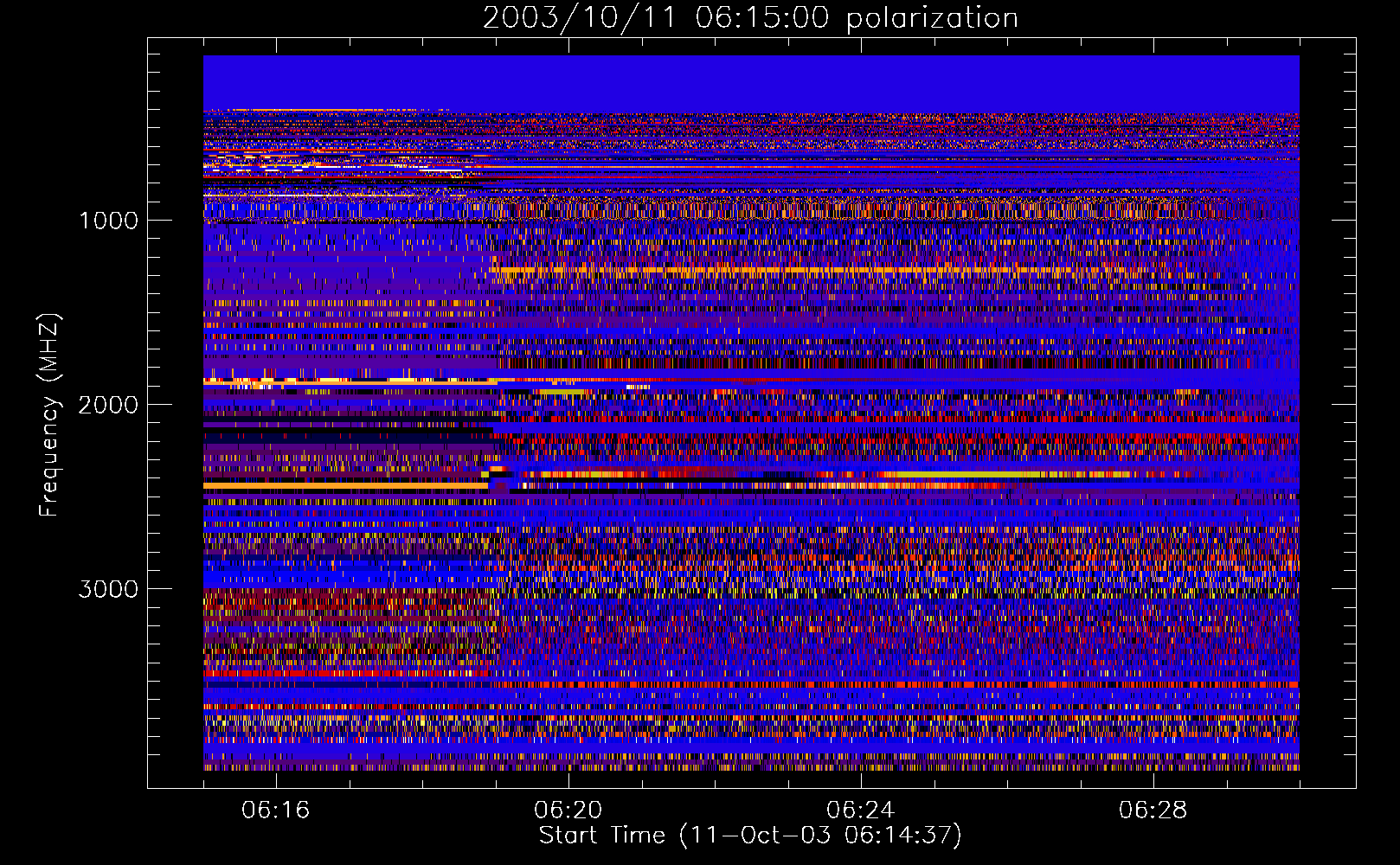Viewport: 1400px width, 865px height.
Task: Click the 06:16 time tick label
Action: pyautogui.click(x=276, y=810)
